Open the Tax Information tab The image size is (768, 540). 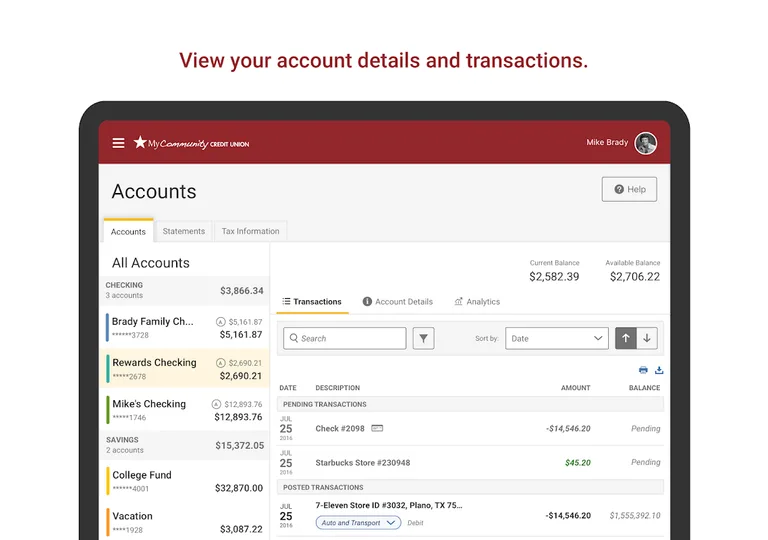point(250,231)
